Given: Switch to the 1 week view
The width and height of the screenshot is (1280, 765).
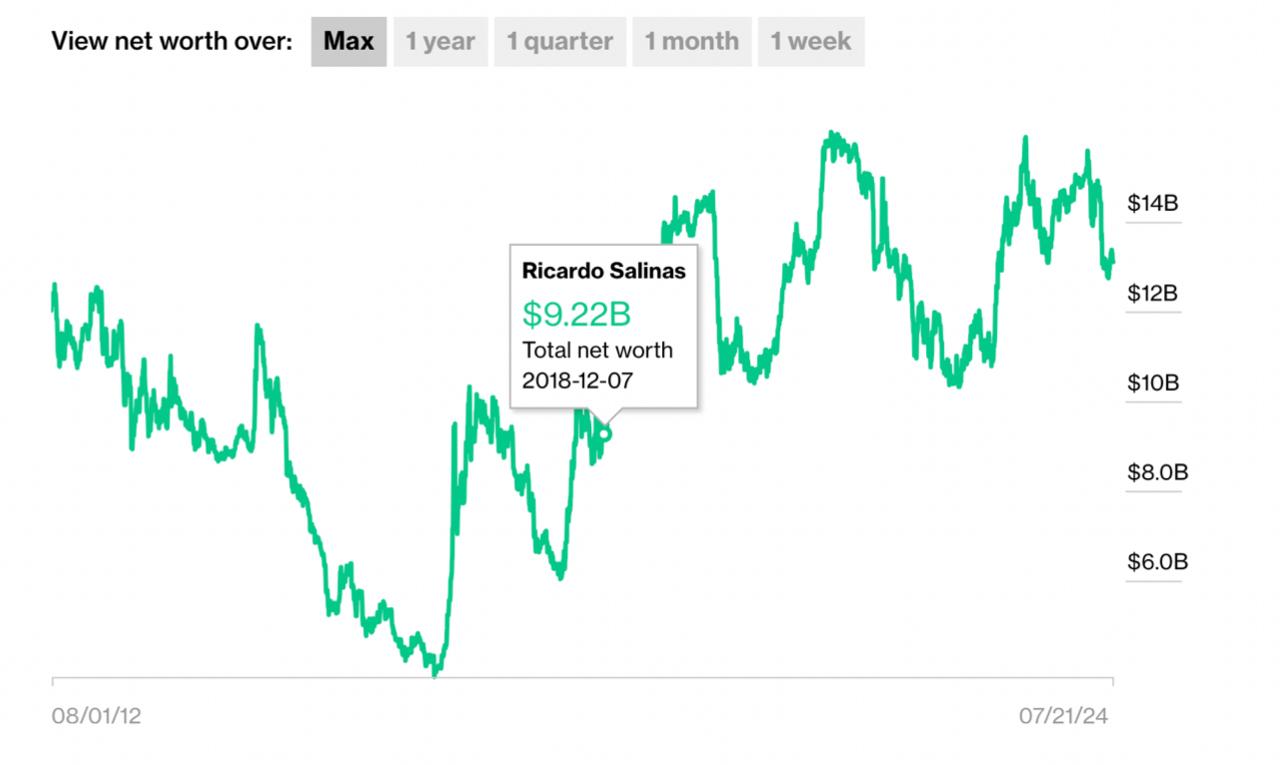Looking at the screenshot, I should point(810,42).
